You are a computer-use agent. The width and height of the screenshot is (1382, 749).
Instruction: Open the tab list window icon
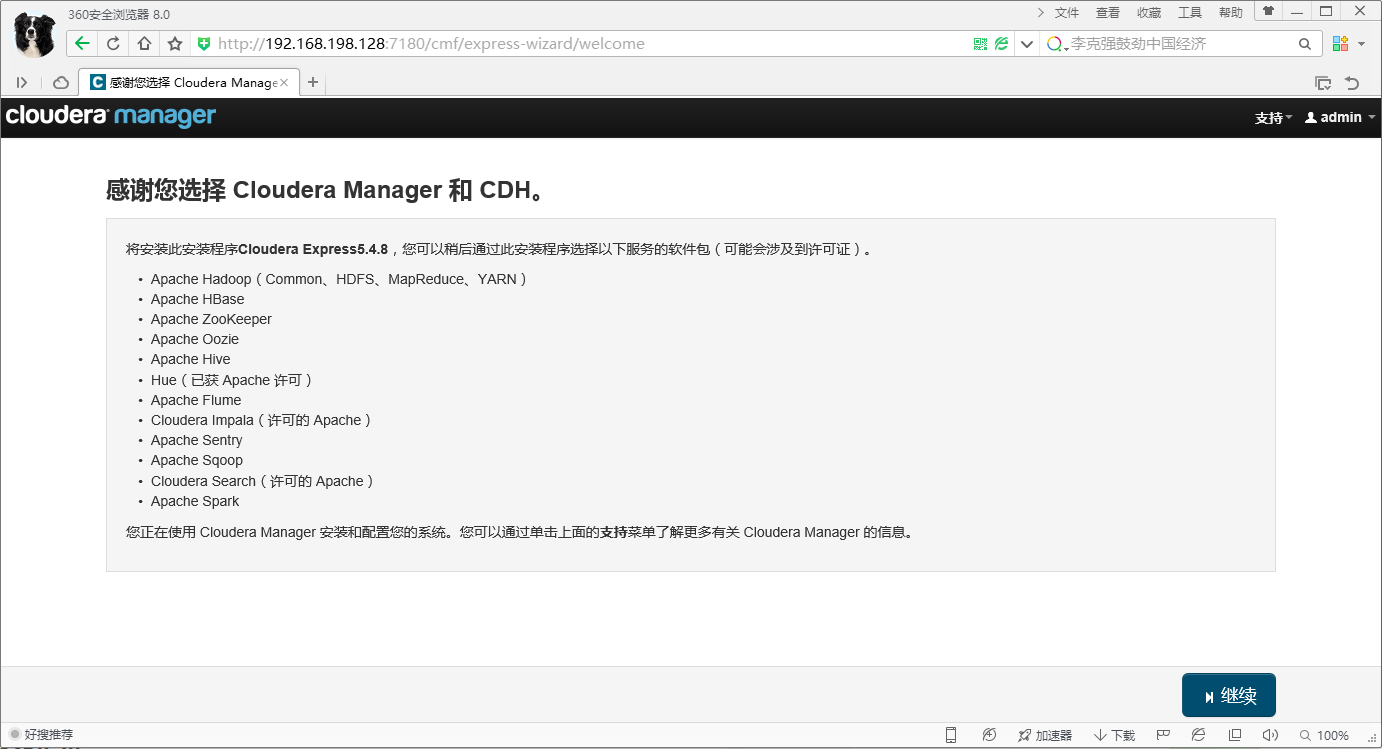click(1323, 83)
